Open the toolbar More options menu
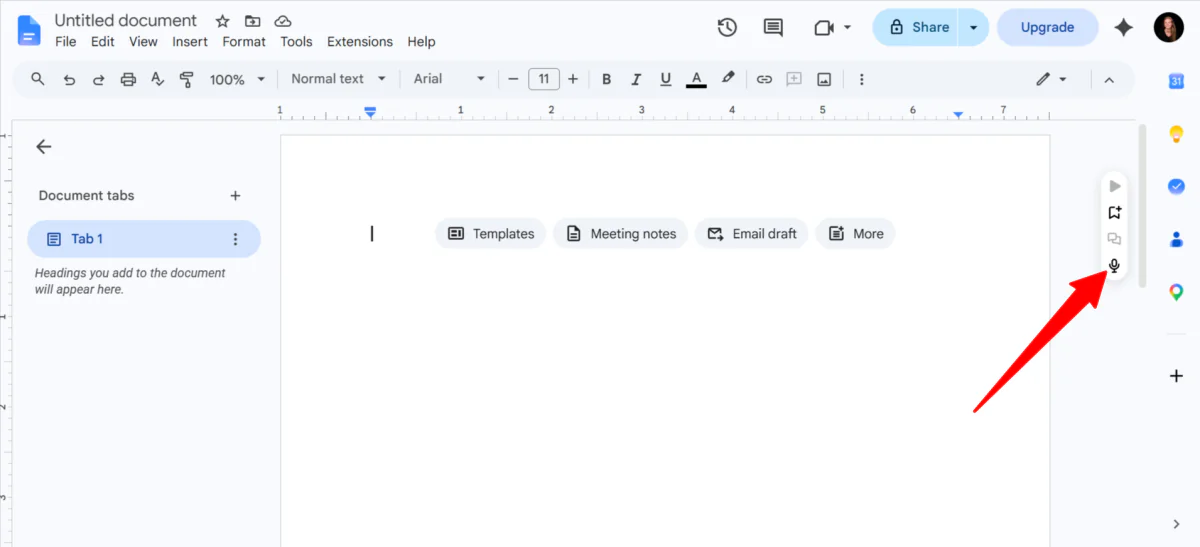The width and height of the screenshot is (1200, 547). 862,79
